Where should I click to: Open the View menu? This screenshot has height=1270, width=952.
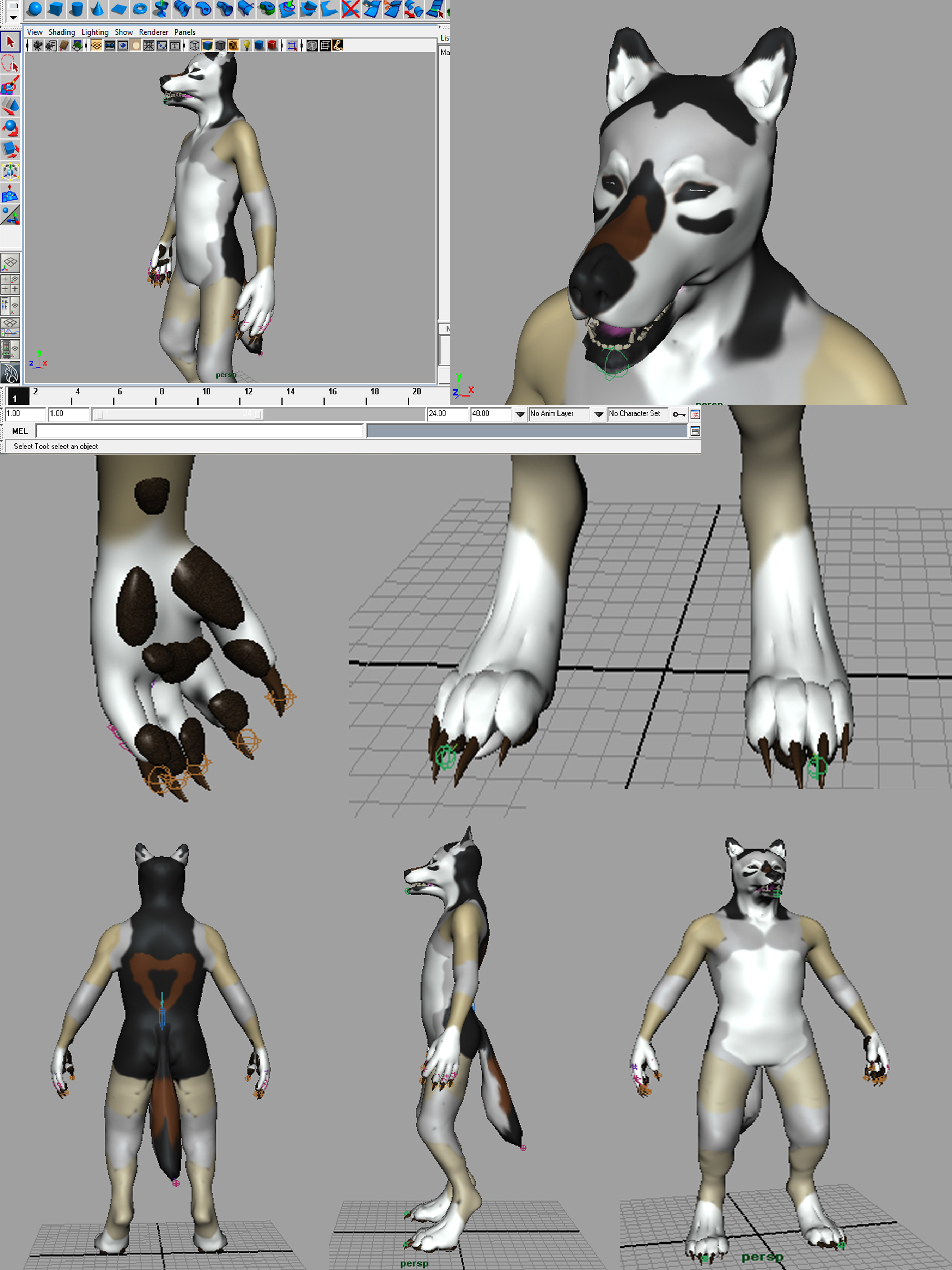click(35, 32)
